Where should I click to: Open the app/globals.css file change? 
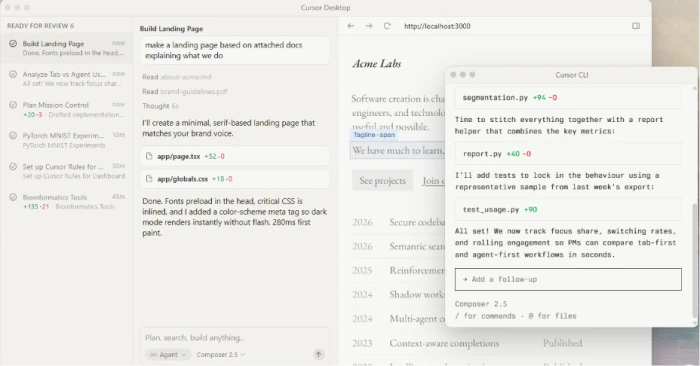pyautogui.click(x=235, y=179)
